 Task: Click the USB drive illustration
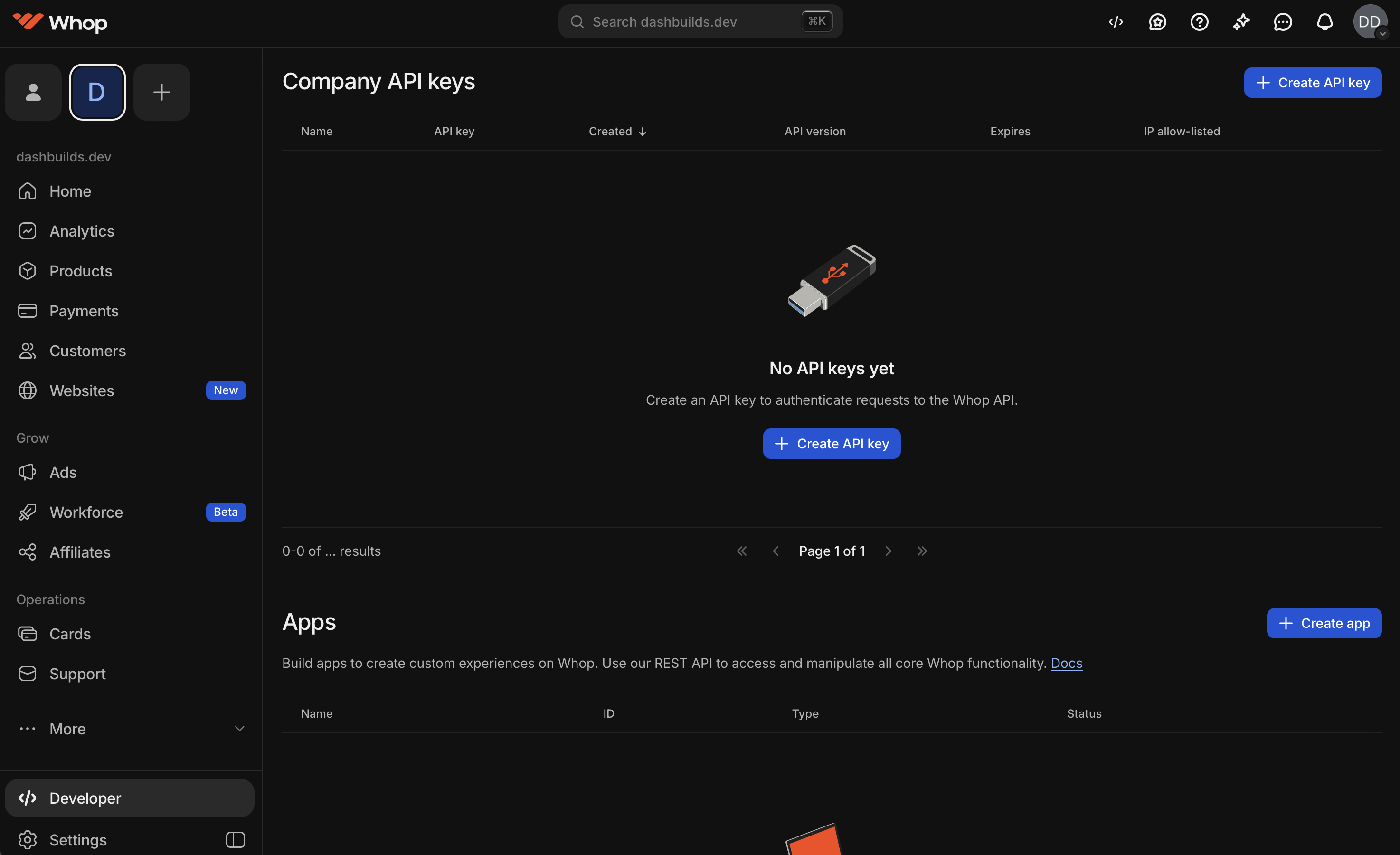tap(831, 281)
